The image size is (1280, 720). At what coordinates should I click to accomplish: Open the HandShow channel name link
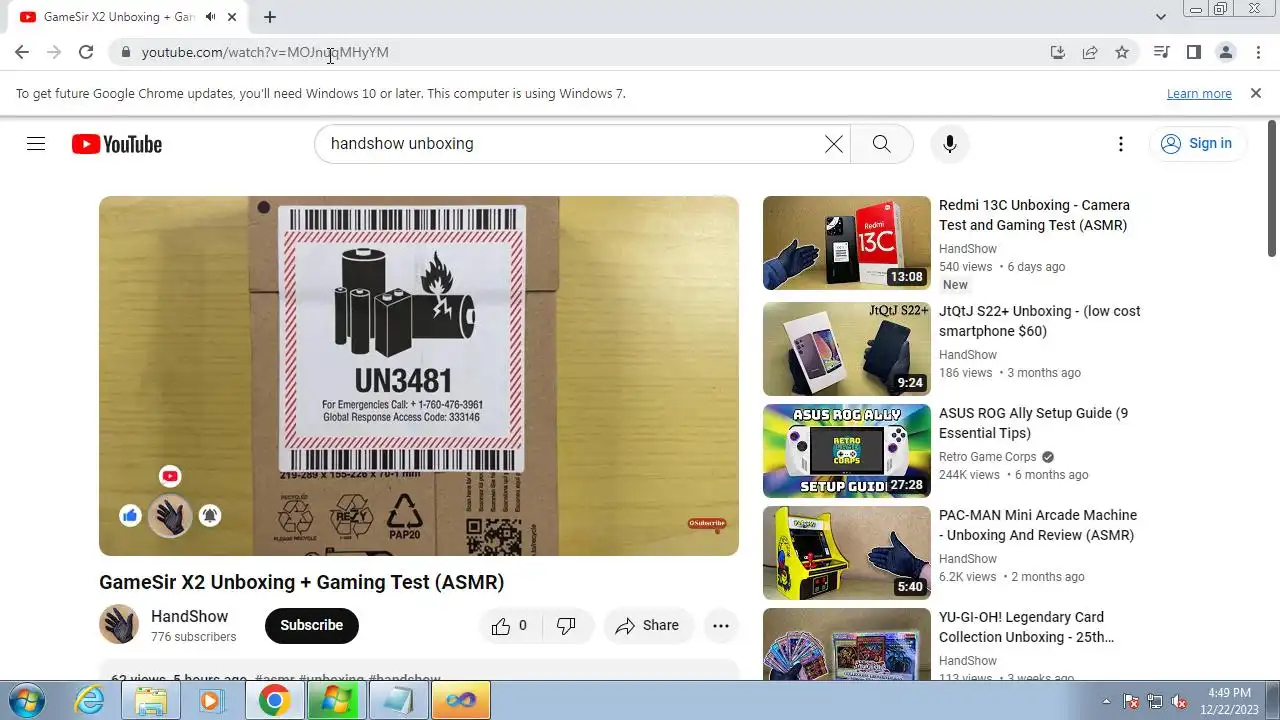pyautogui.click(x=189, y=617)
